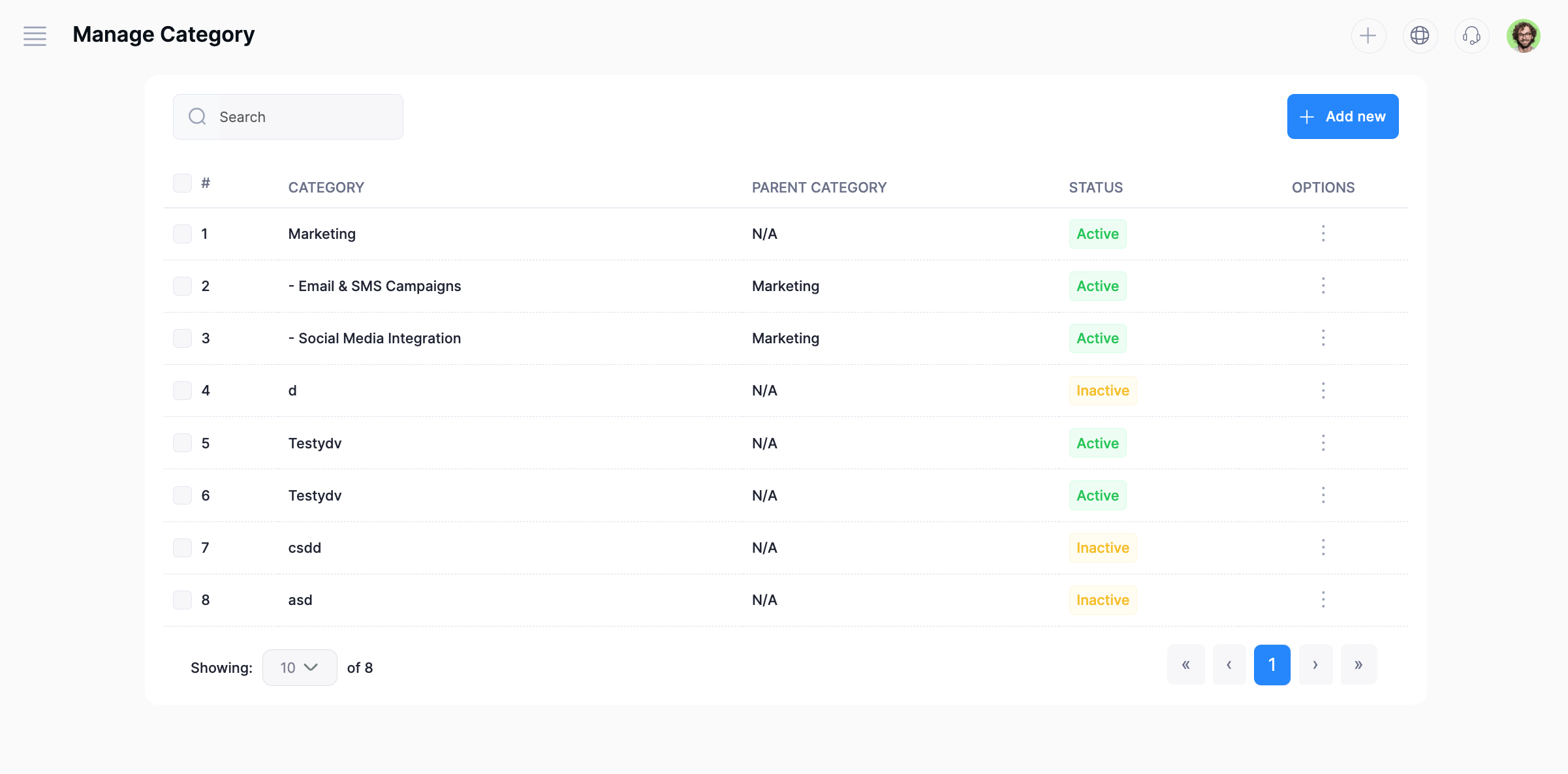The height and width of the screenshot is (774, 1568).
Task: Click the plus quick-add icon in header
Action: 1368,36
